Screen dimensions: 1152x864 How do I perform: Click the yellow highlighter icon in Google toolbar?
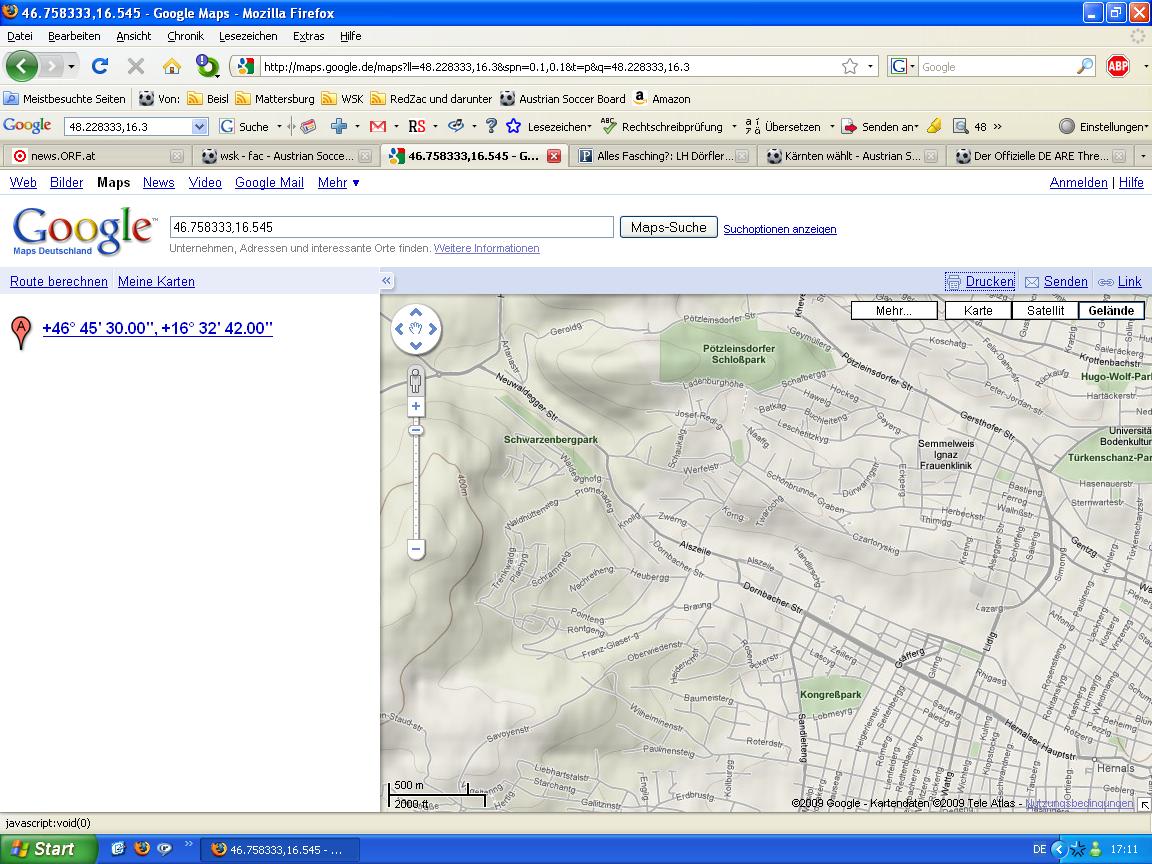[x=934, y=126]
